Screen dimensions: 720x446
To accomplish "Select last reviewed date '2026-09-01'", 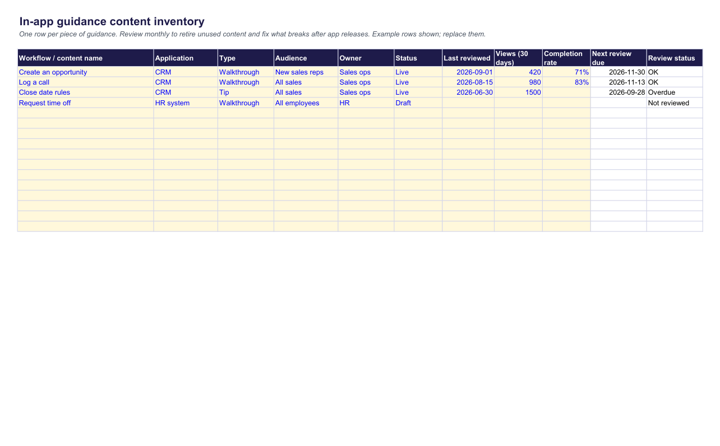I will click(x=468, y=72).
